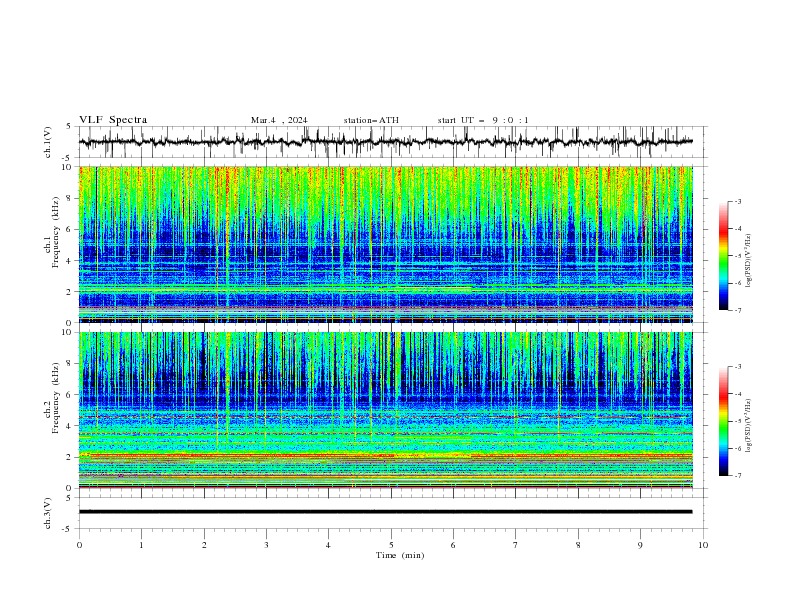Select the ch.2 "Frequency (kHz)" axis label

(x=55, y=398)
